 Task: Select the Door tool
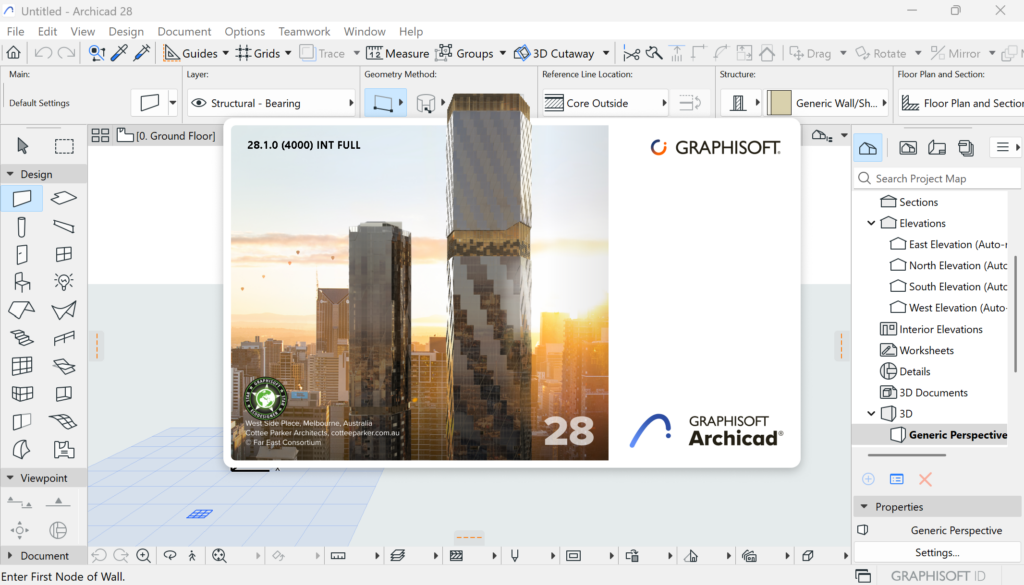click(x=22, y=254)
